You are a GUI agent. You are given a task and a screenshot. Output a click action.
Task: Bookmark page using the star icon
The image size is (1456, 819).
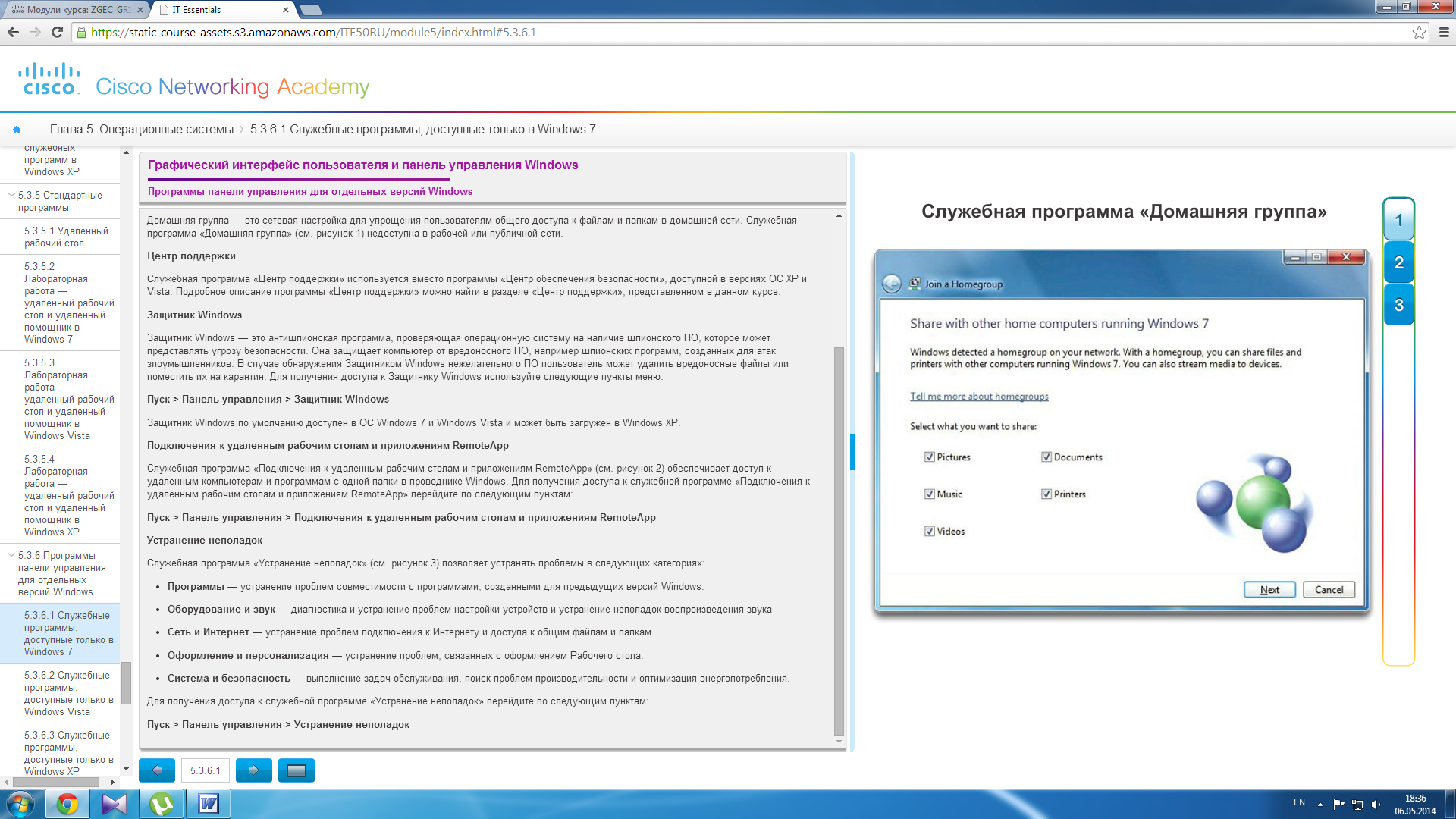[x=1419, y=32]
